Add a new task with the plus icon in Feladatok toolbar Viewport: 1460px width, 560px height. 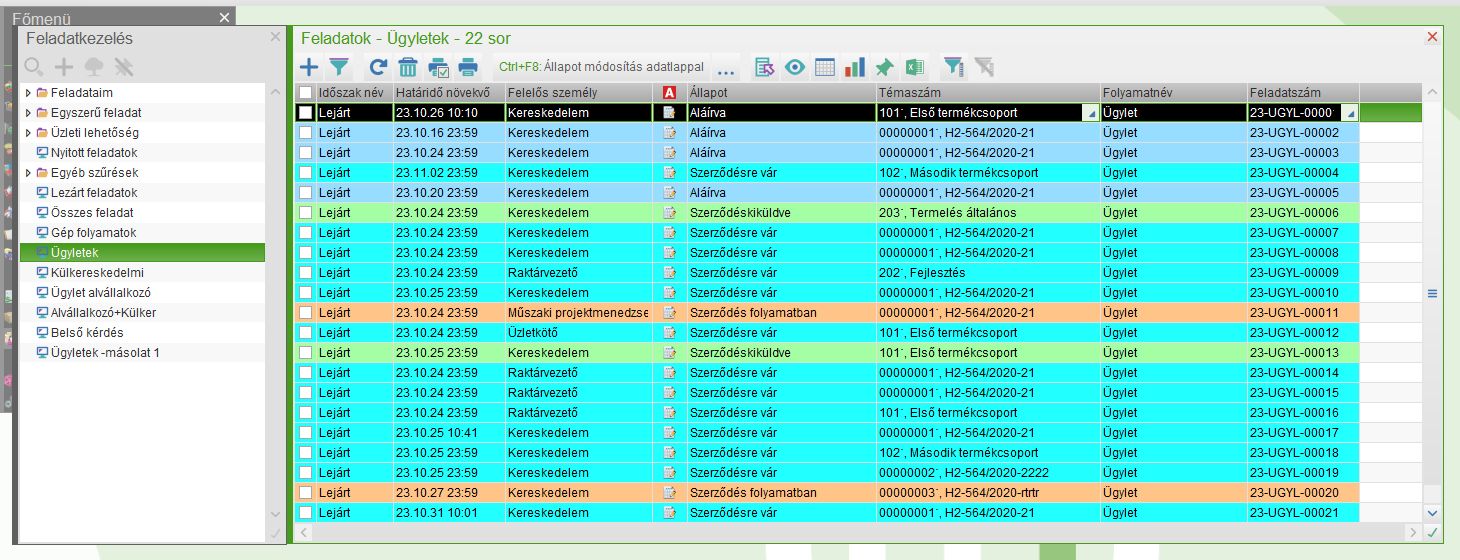point(310,67)
